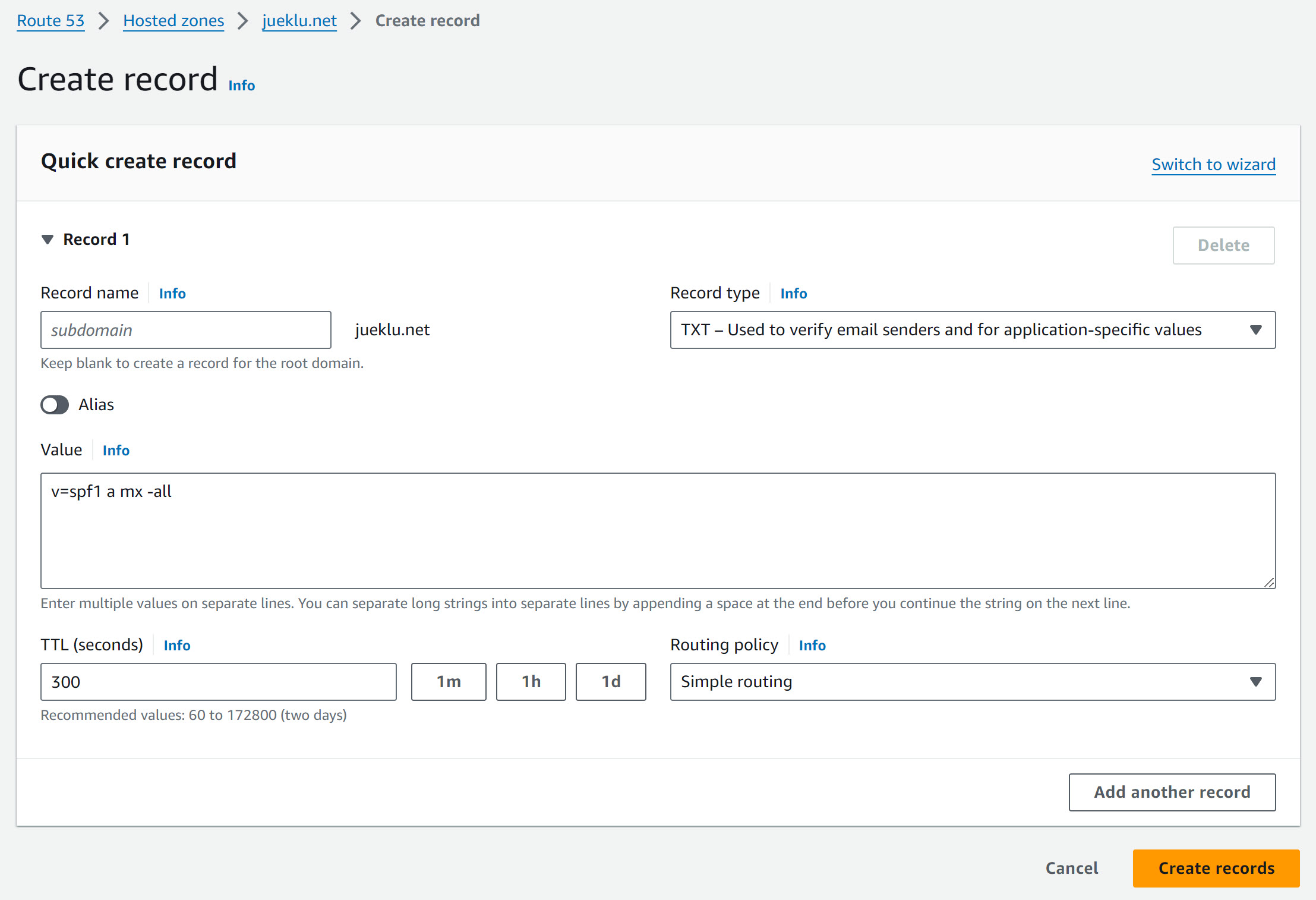Set TTL to 1m preset

point(449,682)
